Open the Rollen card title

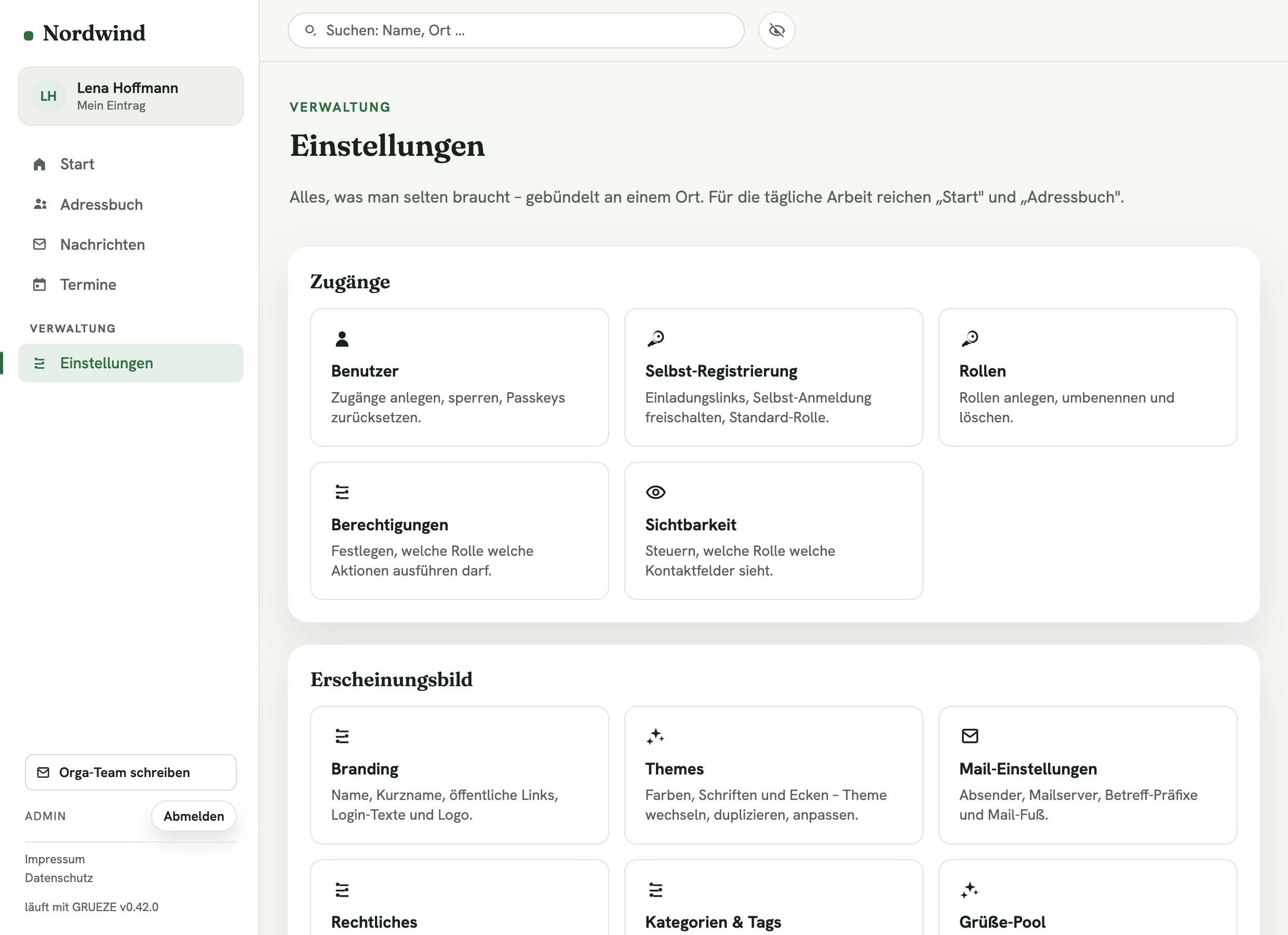pyautogui.click(x=982, y=371)
